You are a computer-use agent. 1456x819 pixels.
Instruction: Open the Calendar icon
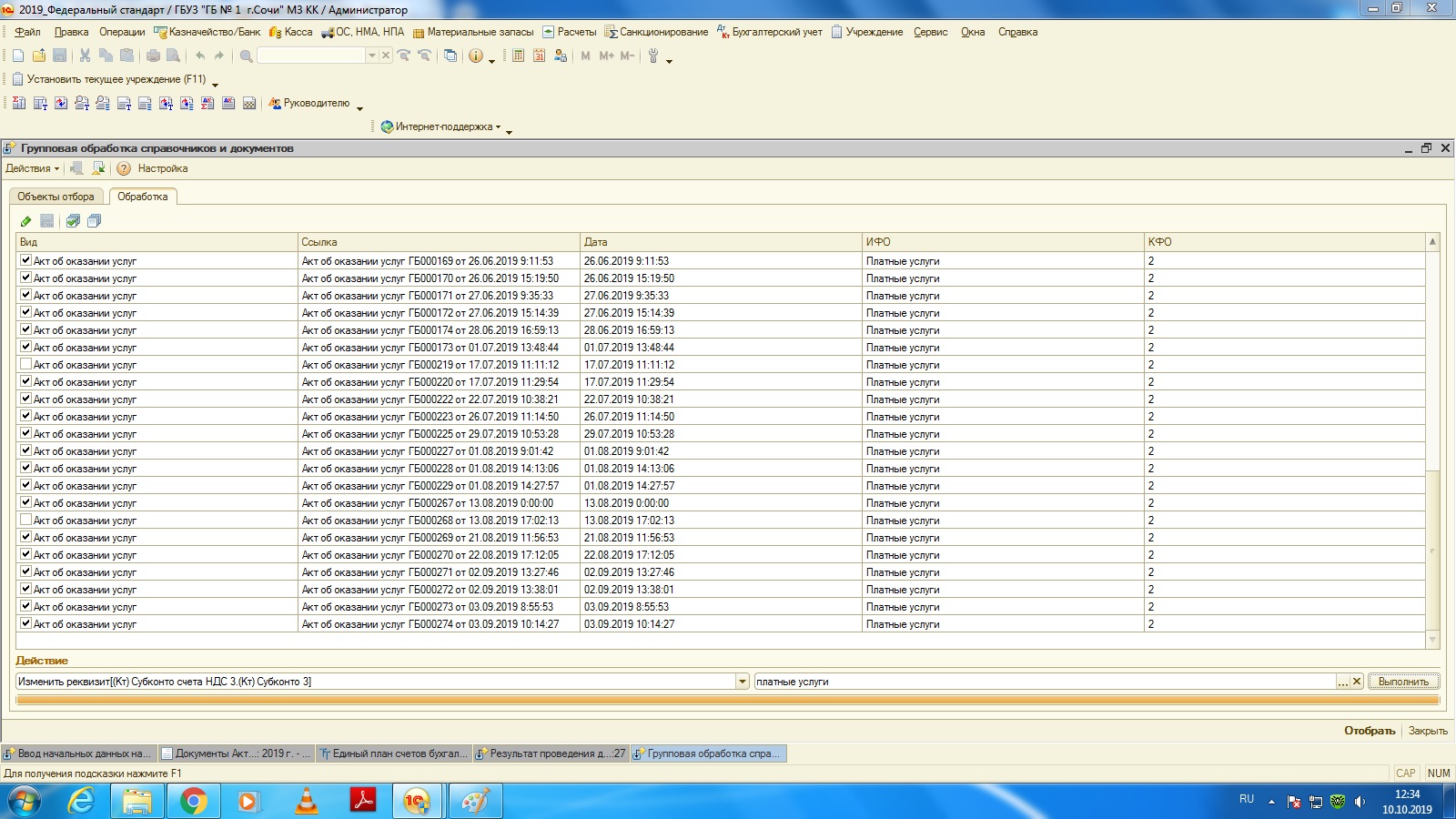click(539, 56)
